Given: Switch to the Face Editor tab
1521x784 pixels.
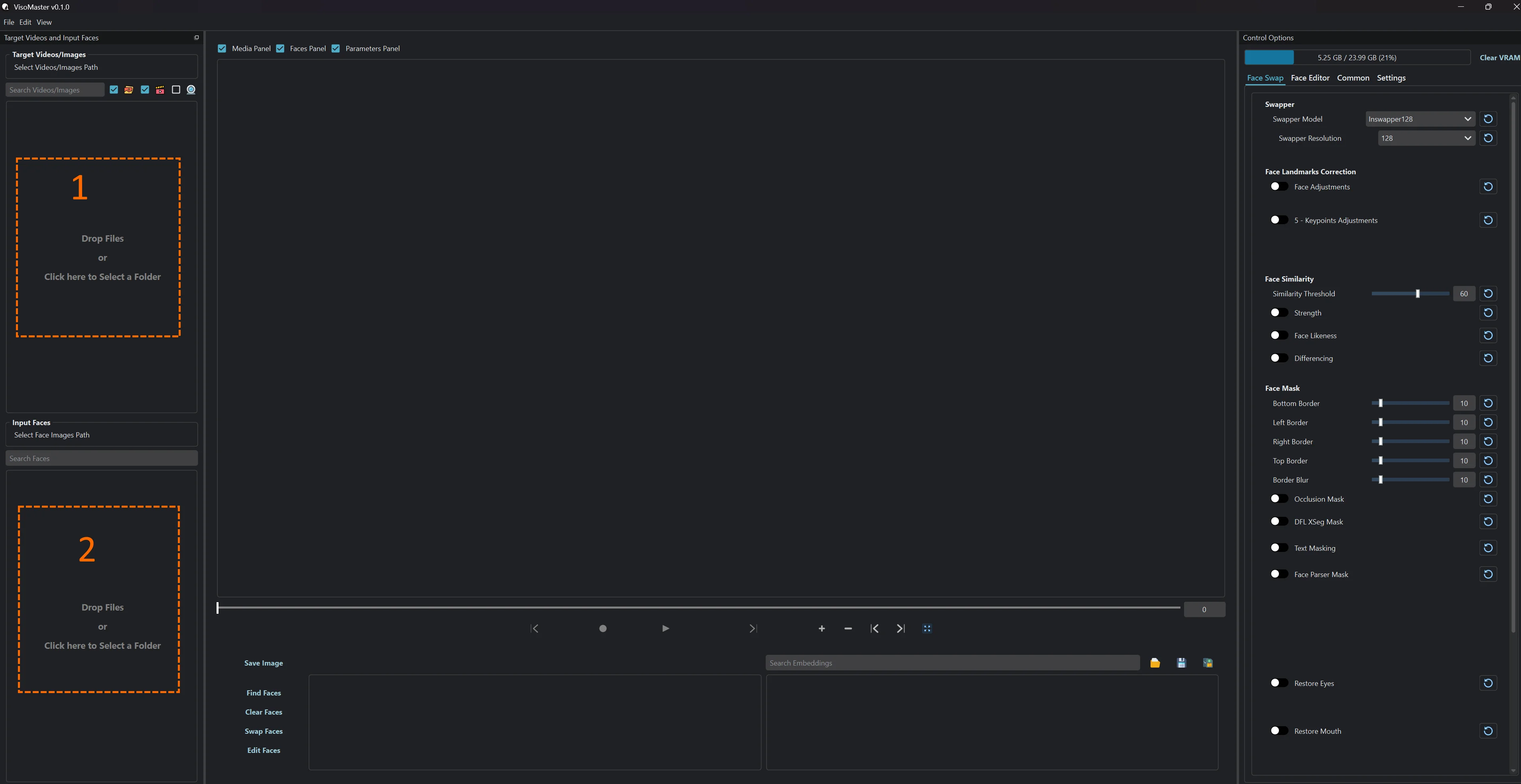Looking at the screenshot, I should [x=1310, y=78].
